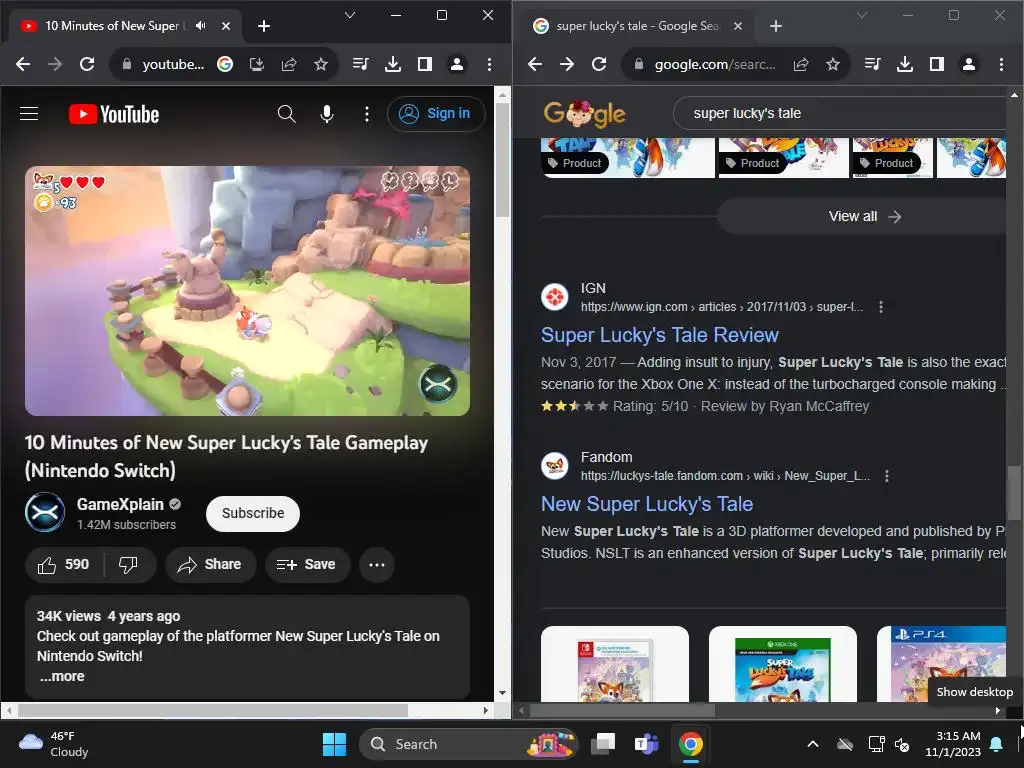1024x768 pixels.
Task: Close the YouTube tab
Action: (225, 26)
